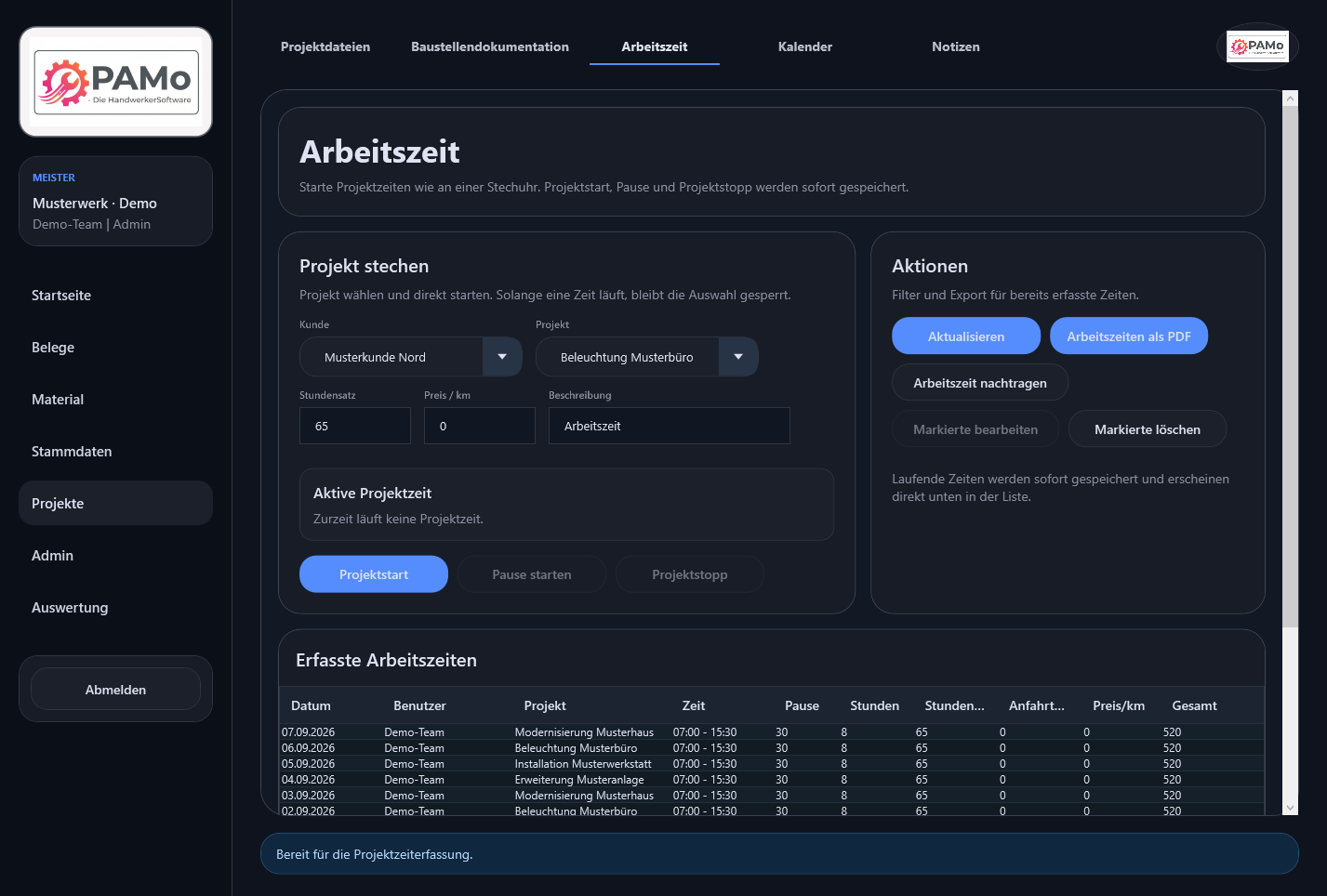Navigate to Belege in the sidebar

pos(116,348)
